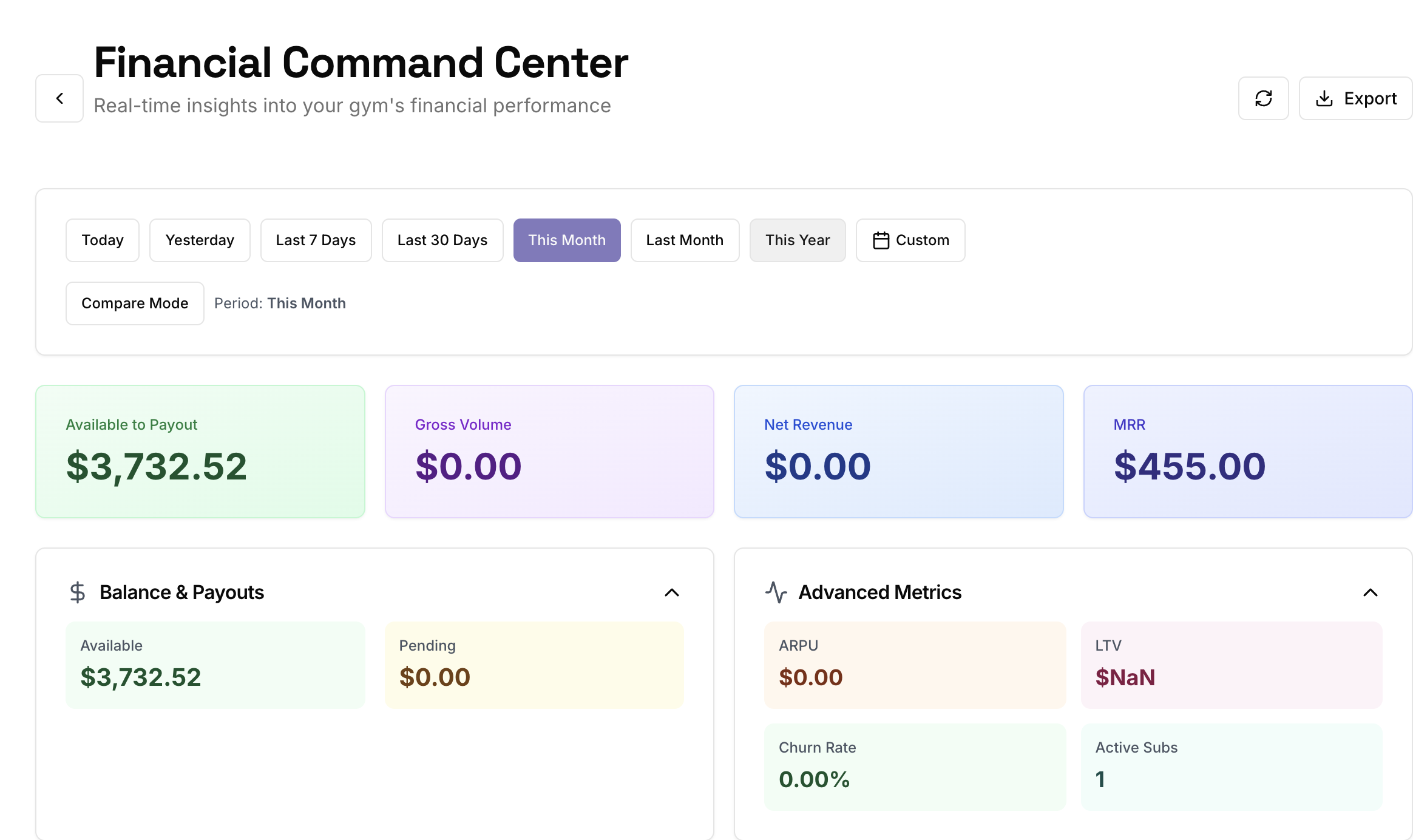Click the calendar icon in Custom

tap(881, 240)
